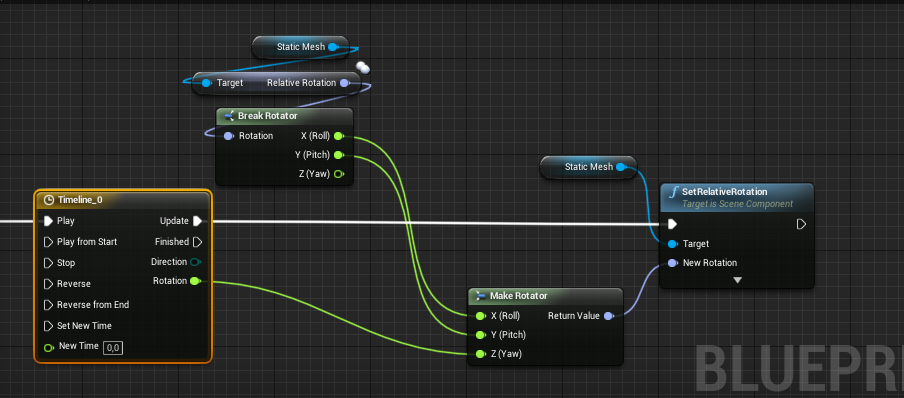Click the 'Target is Scene Component' subtitle
The height and width of the screenshot is (398, 904).
point(737,204)
